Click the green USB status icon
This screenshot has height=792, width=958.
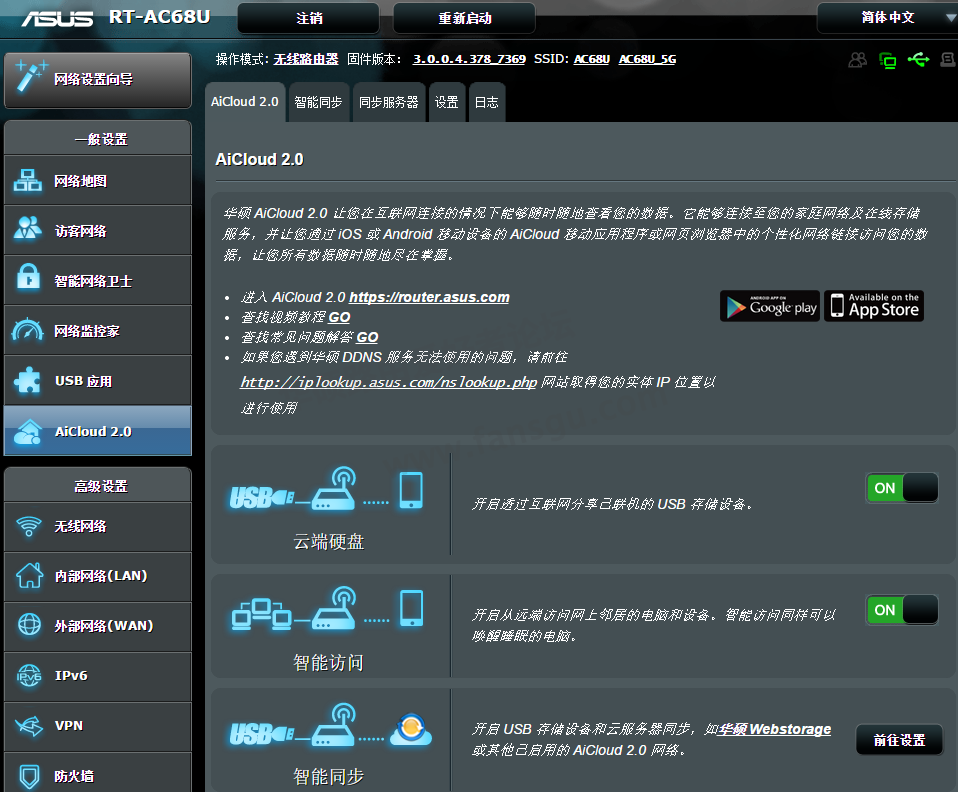[x=918, y=59]
